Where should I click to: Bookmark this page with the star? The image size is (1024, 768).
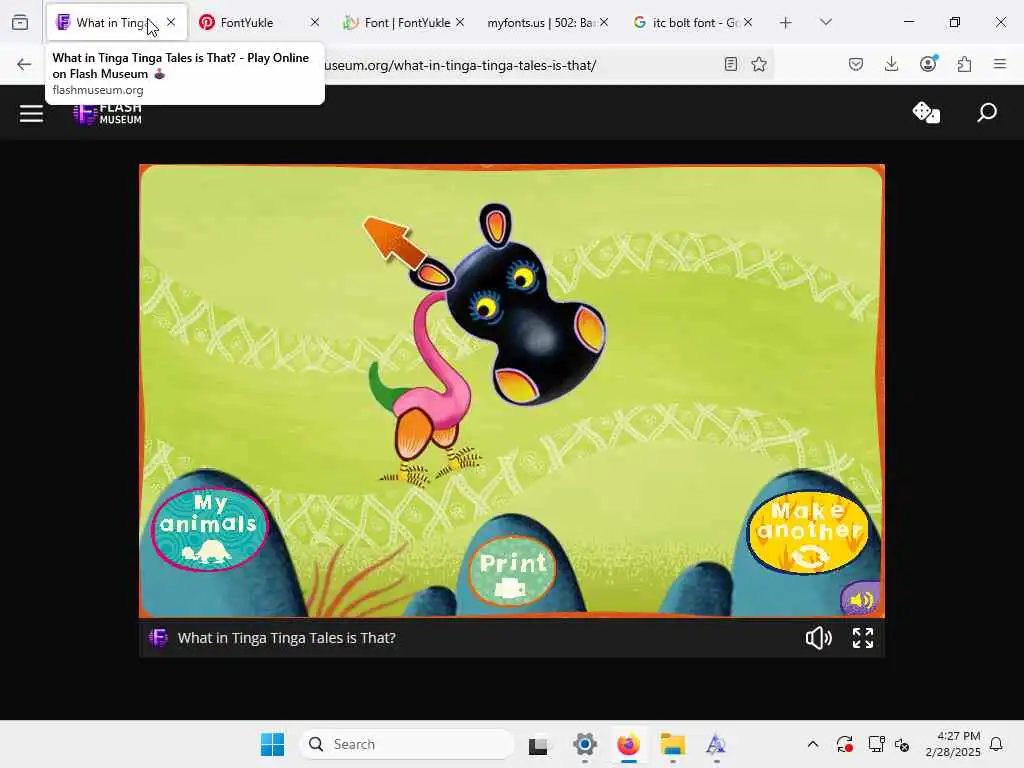[x=759, y=64]
